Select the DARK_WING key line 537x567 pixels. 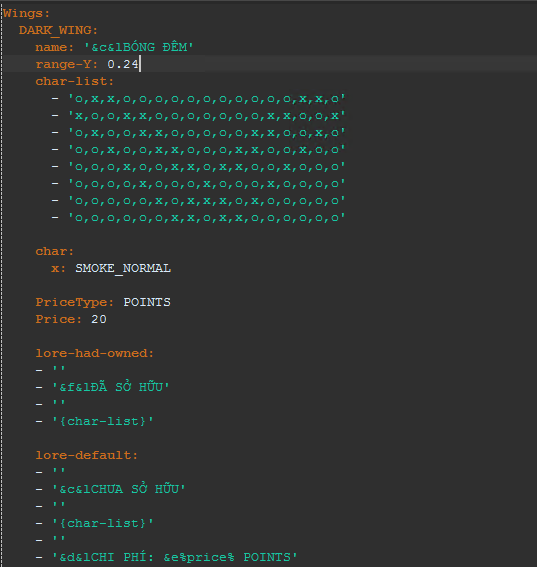pyautogui.click(x=58, y=30)
